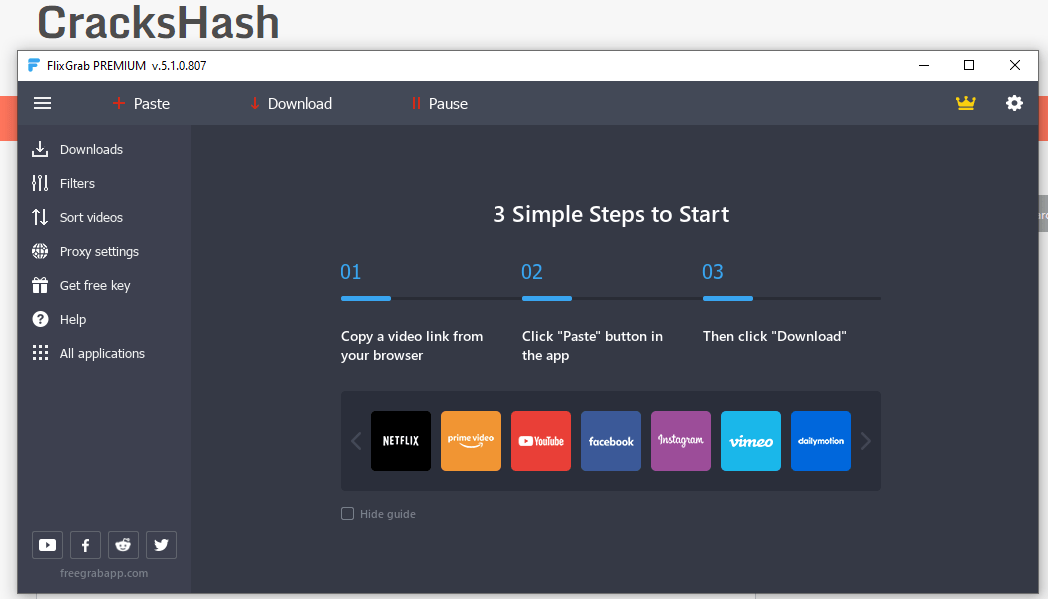Close the FlixGrab window
Viewport: 1048px width, 599px height.
click(1015, 66)
